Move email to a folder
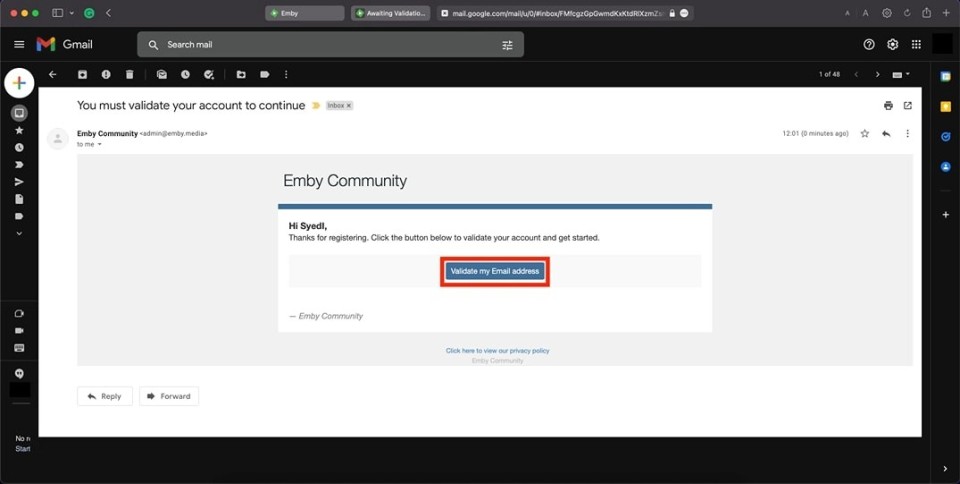The width and height of the screenshot is (960, 484). pyautogui.click(x=241, y=74)
